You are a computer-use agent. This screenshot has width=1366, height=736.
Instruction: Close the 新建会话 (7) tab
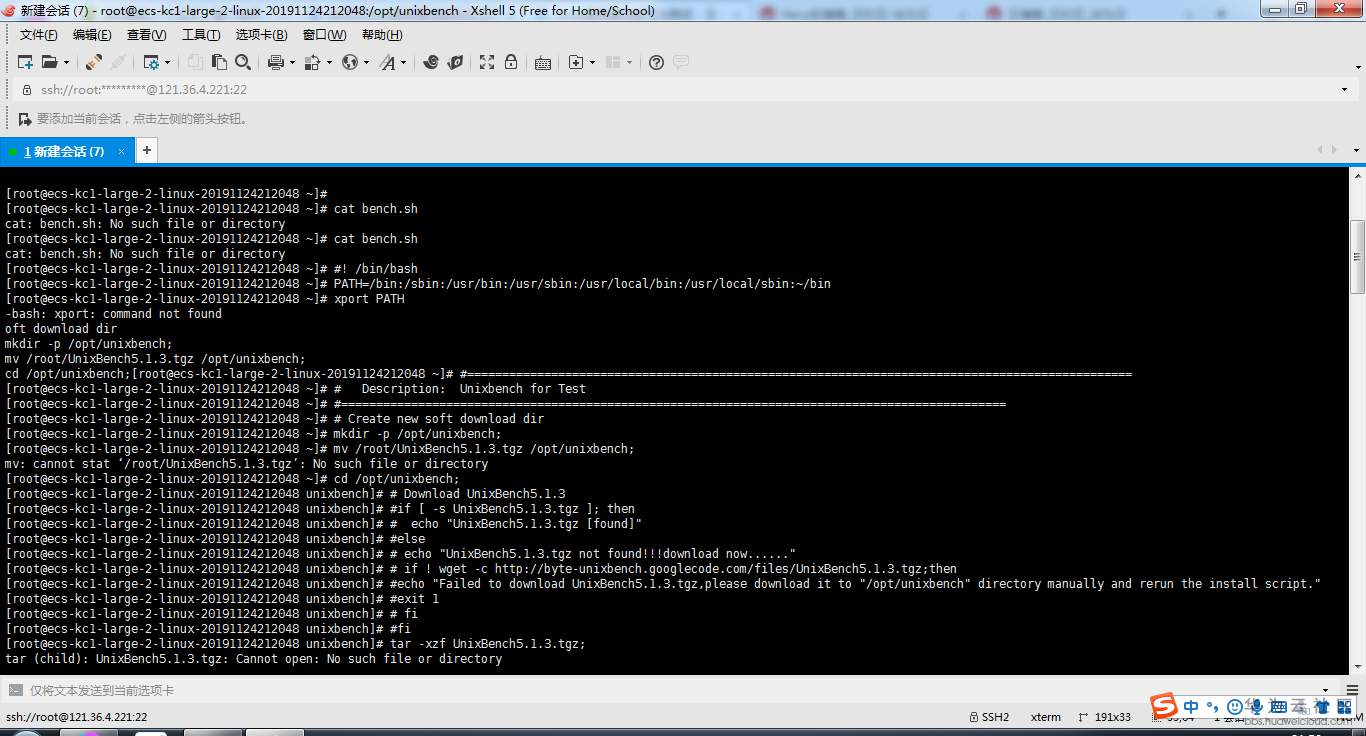[122, 151]
